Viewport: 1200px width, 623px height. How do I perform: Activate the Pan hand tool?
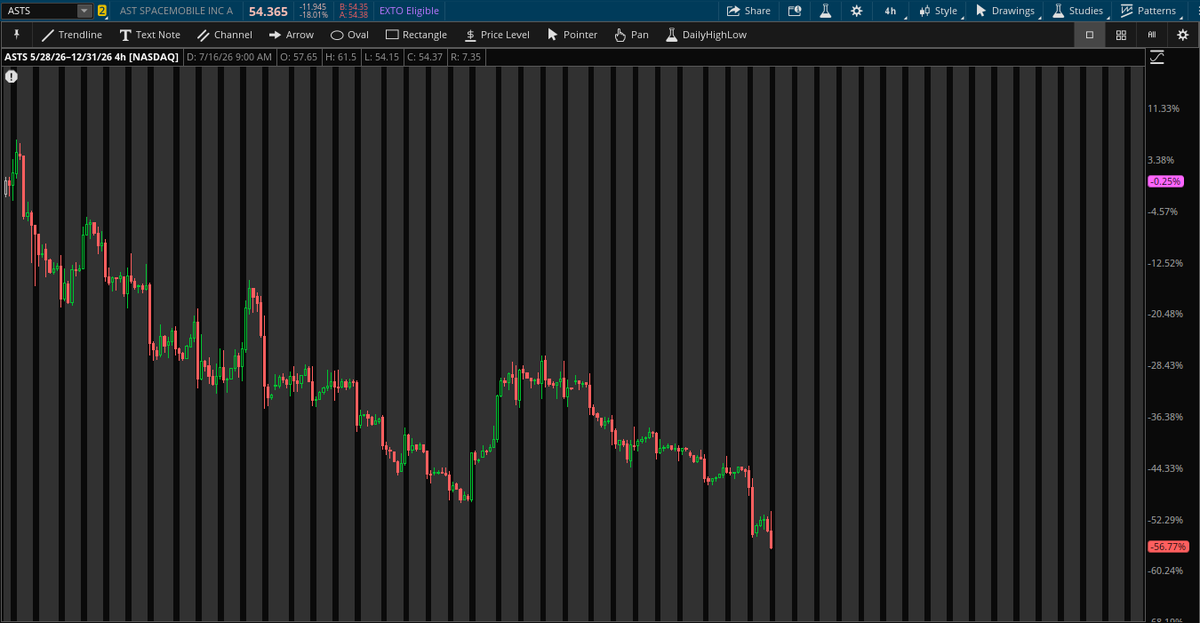pos(631,34)
